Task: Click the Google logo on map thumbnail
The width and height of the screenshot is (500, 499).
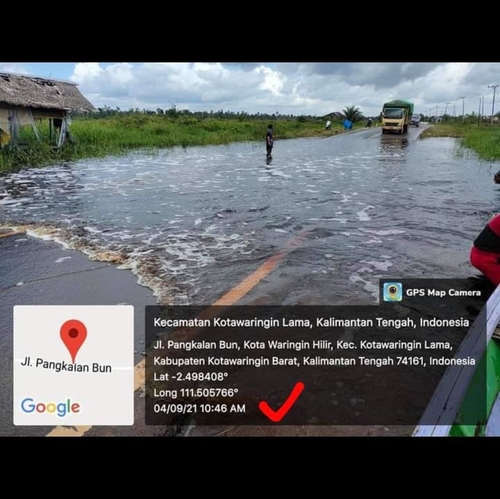Action: point(50,407)
